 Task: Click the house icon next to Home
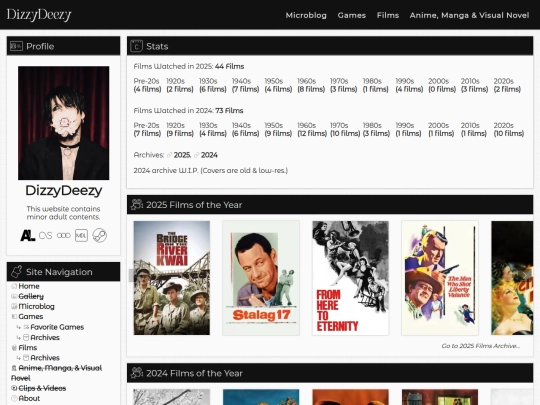coord(14,286)
